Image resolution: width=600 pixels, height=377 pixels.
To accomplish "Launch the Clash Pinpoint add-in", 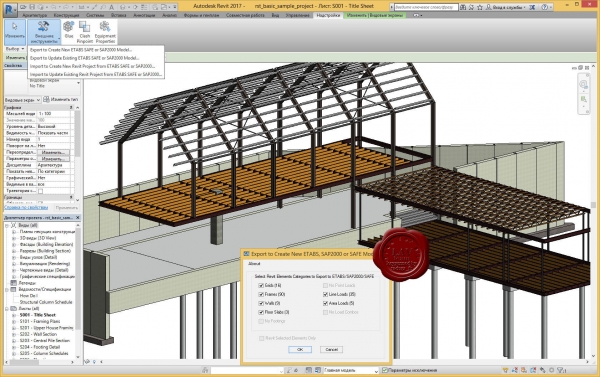I will [x=85, y=31].
